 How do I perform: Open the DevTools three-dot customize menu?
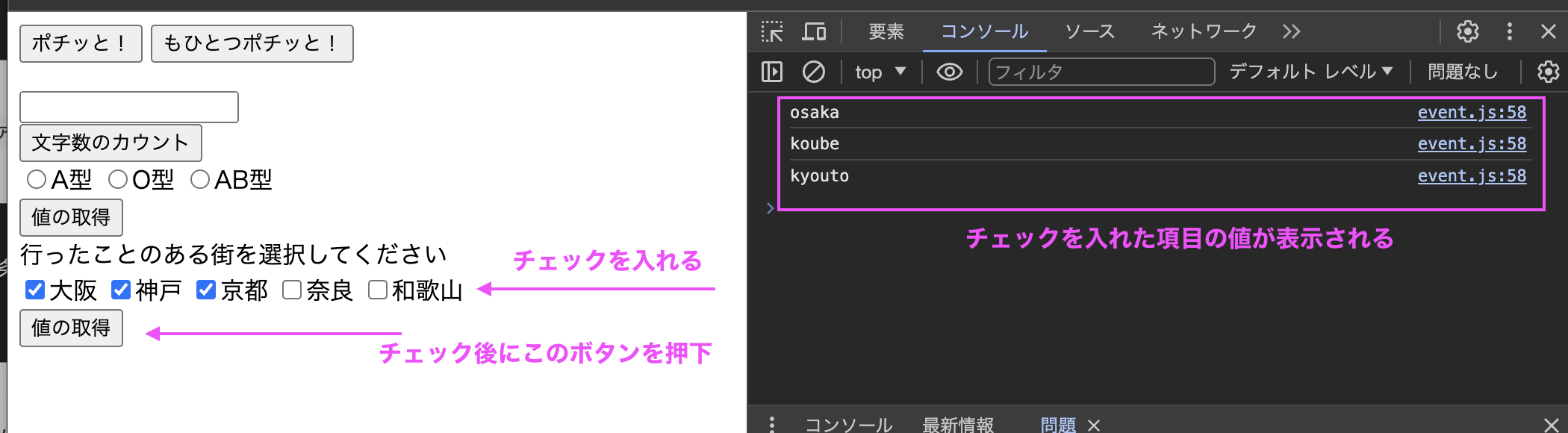click(x=1509, y=31)
